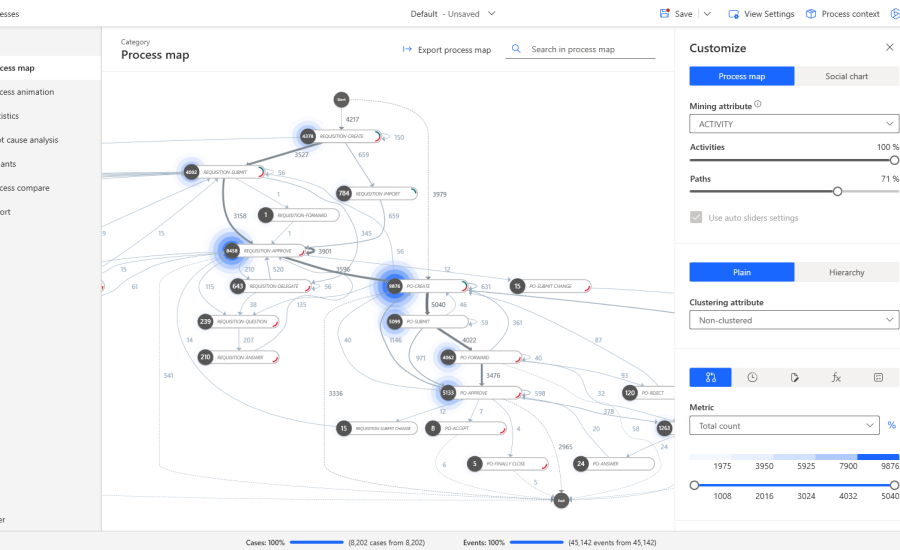Select the fx custom metrics icon

[x=836, y=377]
